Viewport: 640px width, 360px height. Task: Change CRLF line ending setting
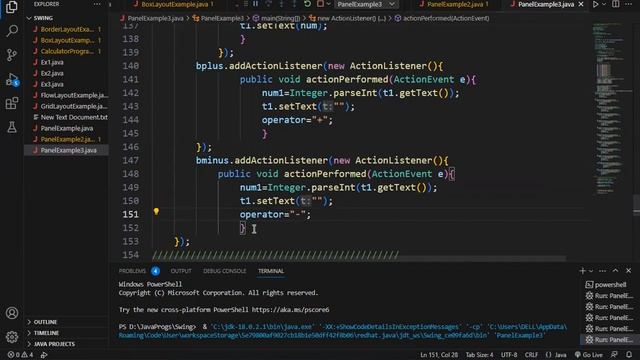pos(531,355)
